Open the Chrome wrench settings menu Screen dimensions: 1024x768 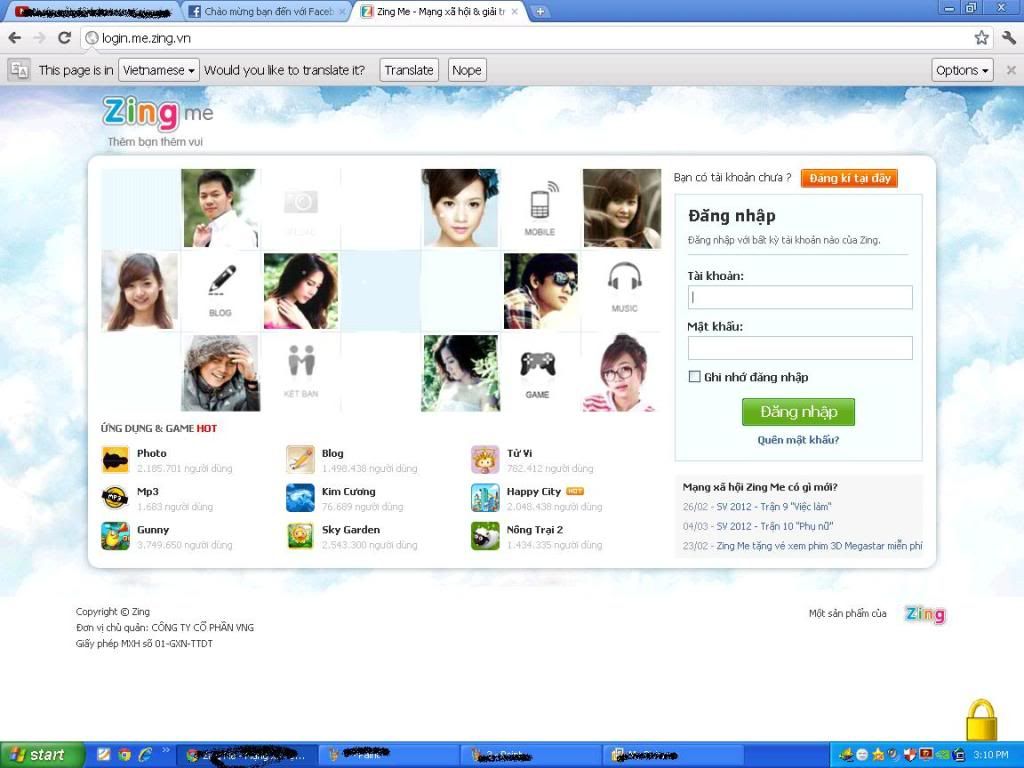(x=1008, y=38)
